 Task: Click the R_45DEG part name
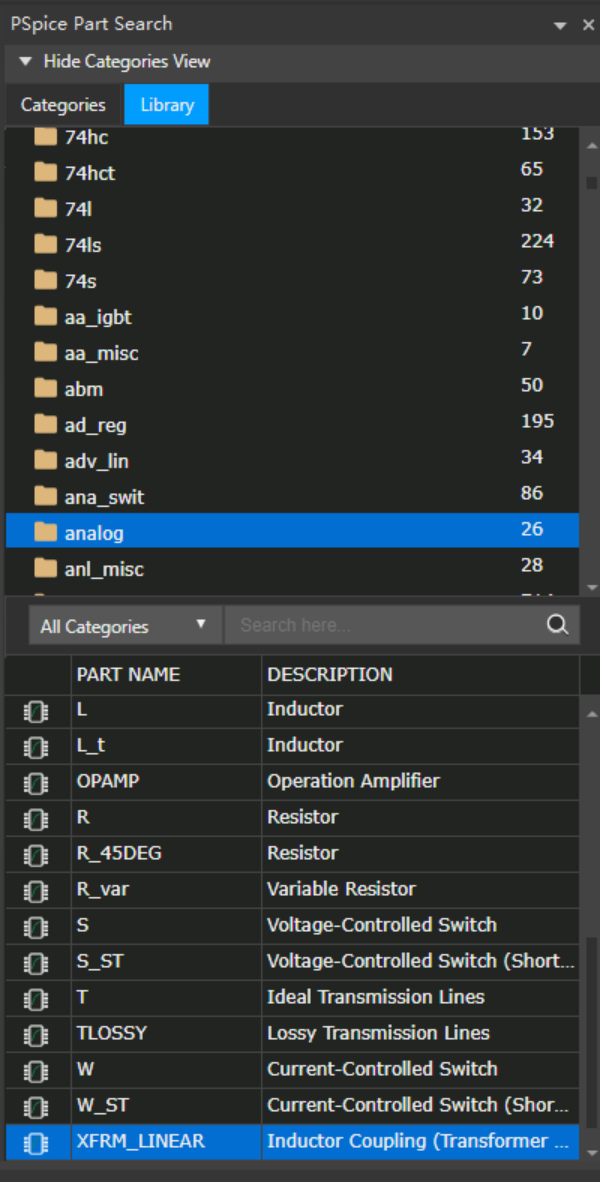pos(119,853)
